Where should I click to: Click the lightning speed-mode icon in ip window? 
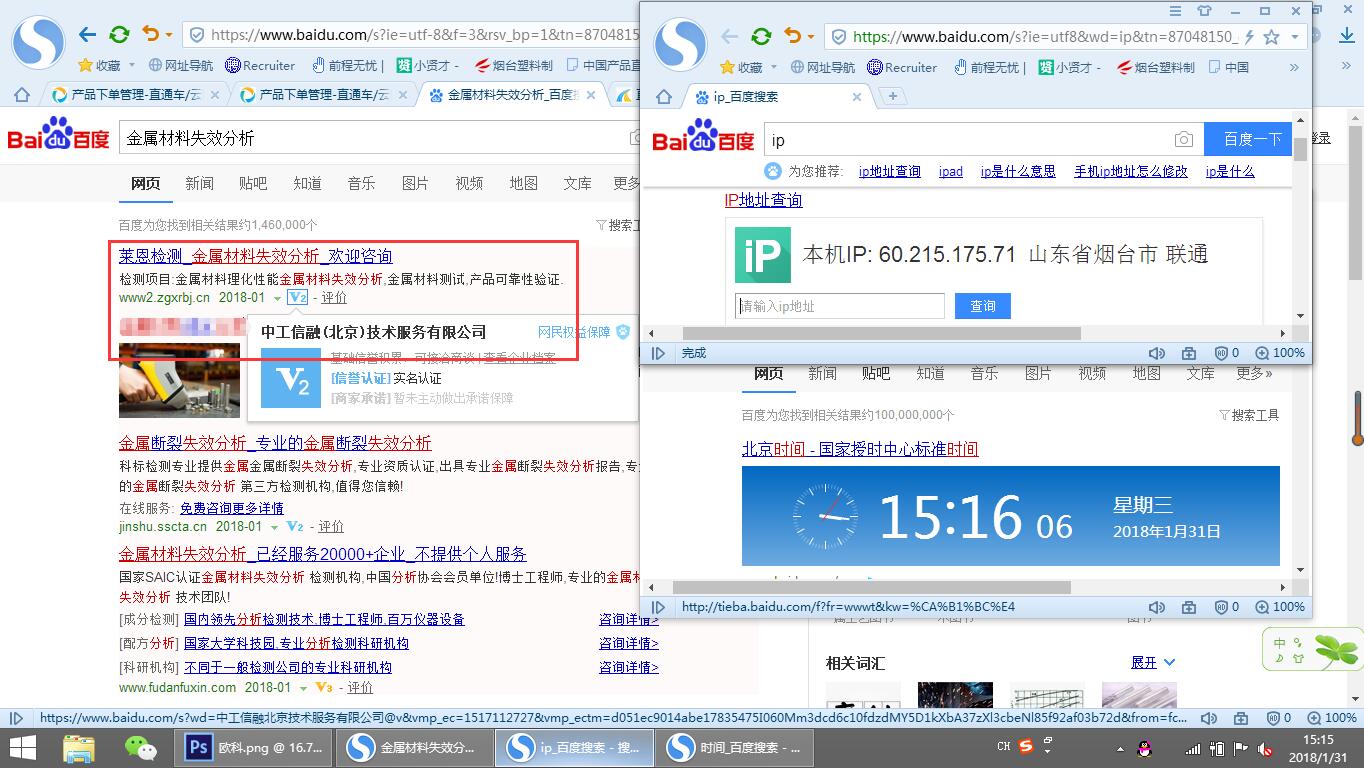1249,37
